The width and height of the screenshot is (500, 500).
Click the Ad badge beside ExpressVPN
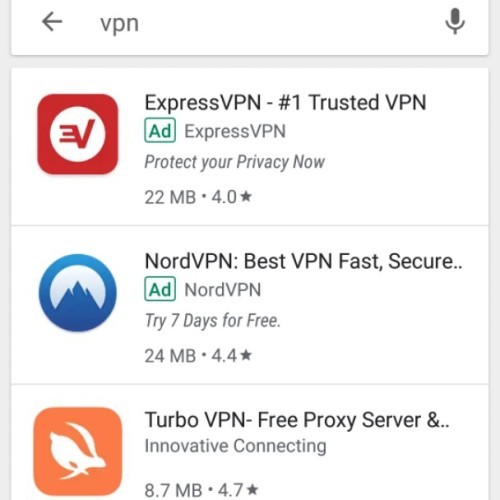[x=160, y=131]
